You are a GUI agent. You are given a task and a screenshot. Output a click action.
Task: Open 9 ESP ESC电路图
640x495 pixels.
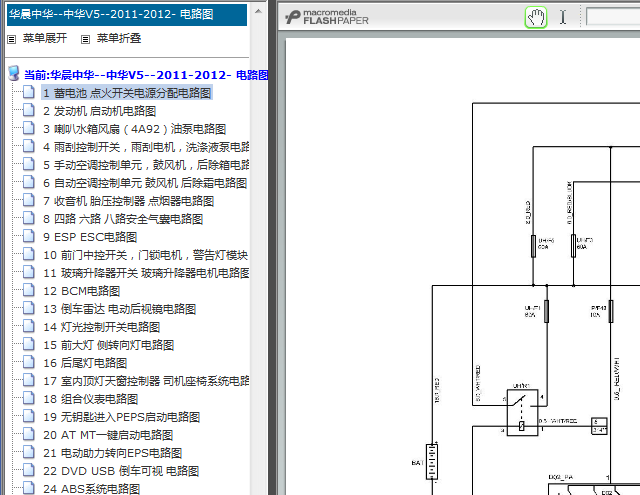(90, 237)
